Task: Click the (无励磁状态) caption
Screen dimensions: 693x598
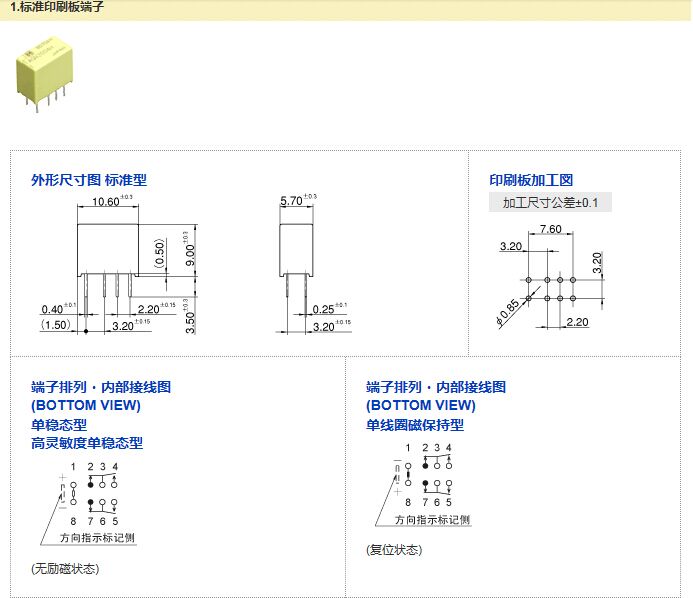Action: pos(65,568)
